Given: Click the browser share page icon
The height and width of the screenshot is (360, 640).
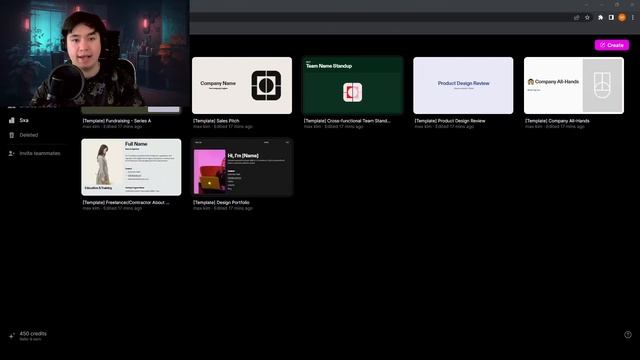Looking at the screenshot, I should tap(576, 18).
